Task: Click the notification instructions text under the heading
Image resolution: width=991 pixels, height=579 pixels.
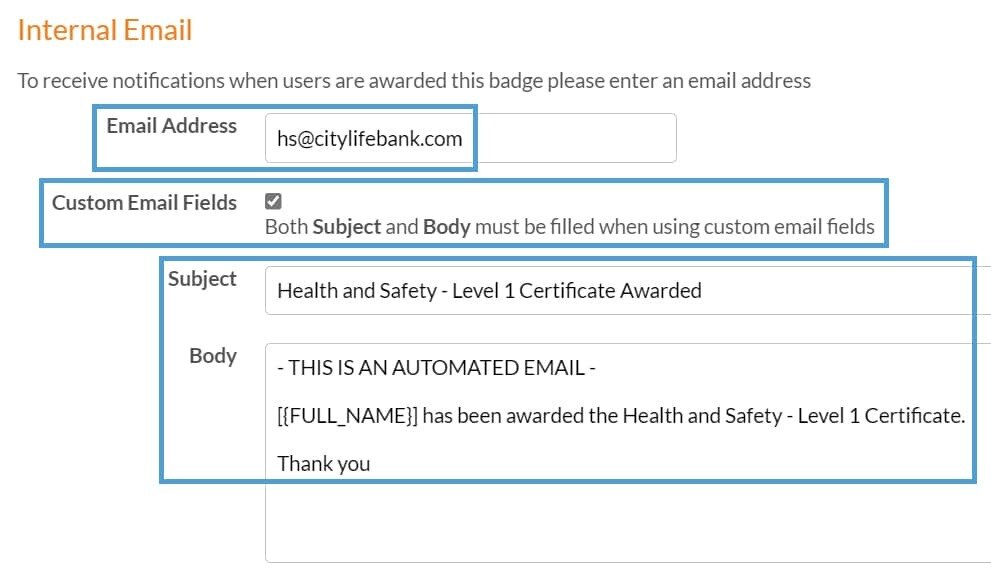Action: (x=414, y=81)
